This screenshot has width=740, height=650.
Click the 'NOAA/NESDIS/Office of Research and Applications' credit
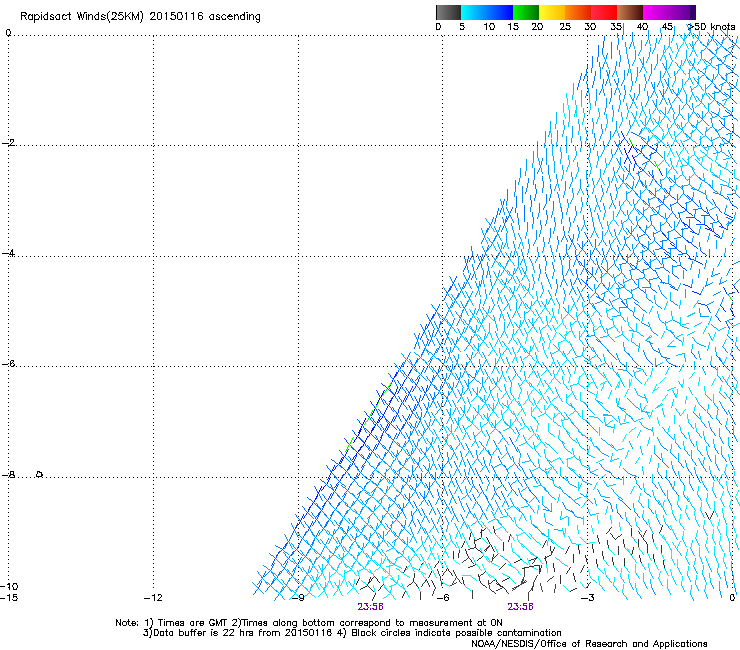coord(589,644)
